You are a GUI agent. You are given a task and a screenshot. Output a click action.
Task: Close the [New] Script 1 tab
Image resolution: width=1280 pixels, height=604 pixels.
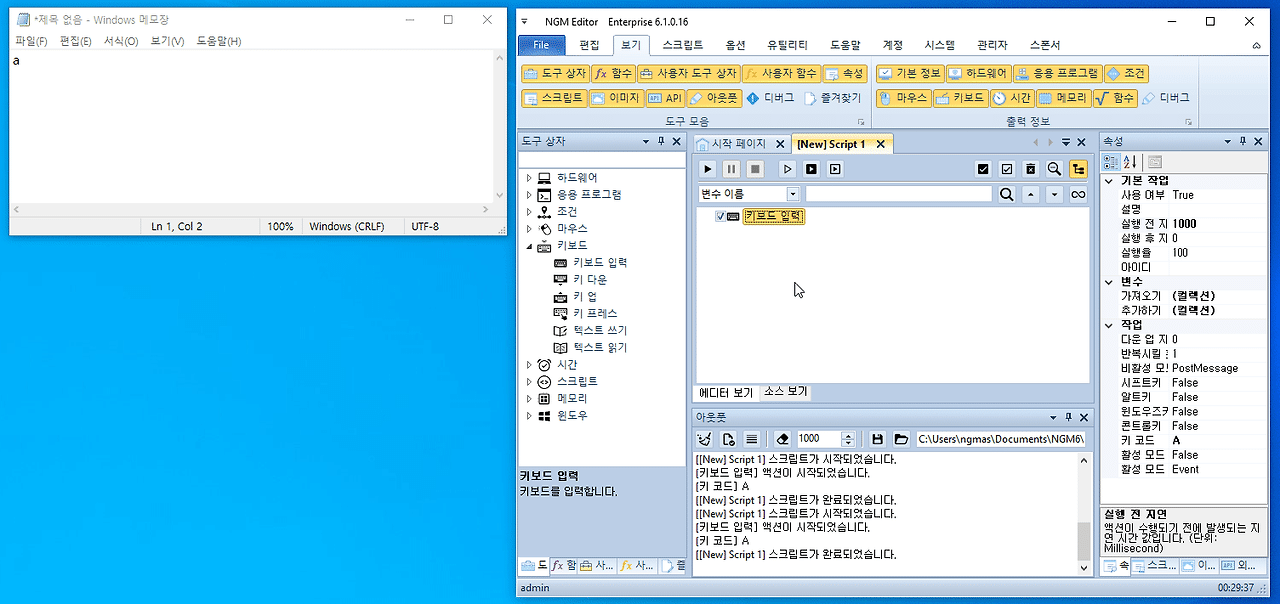pyautogui.click(x=881, y=144)
